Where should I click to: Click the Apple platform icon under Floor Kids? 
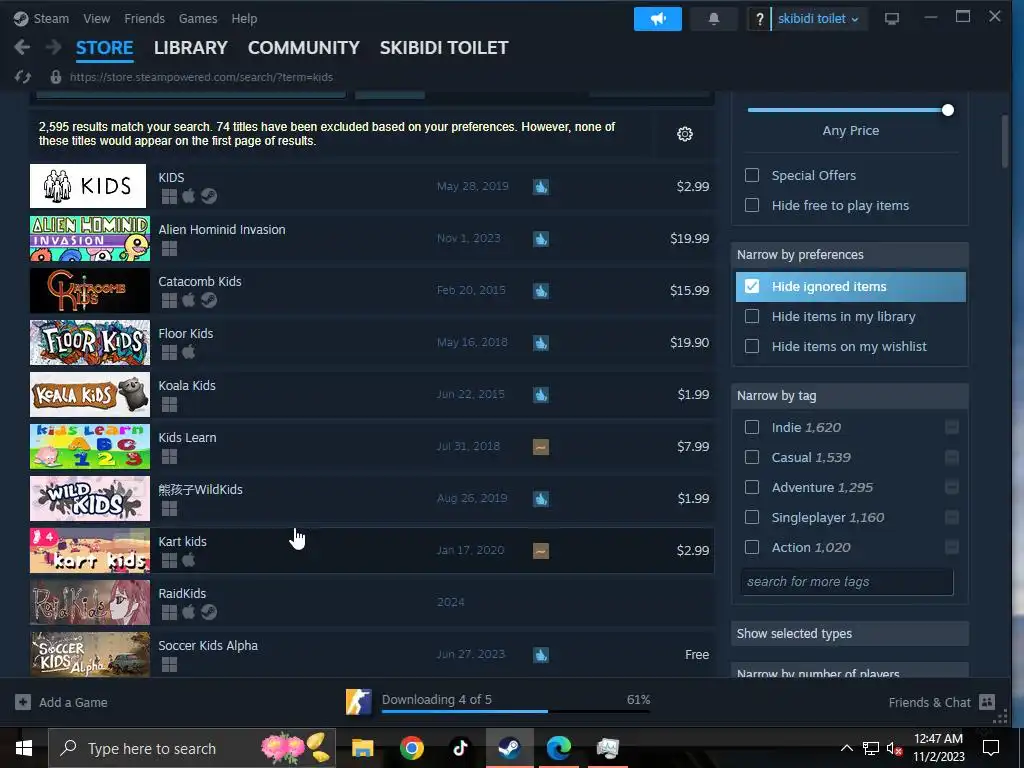(x=189, y=352)
